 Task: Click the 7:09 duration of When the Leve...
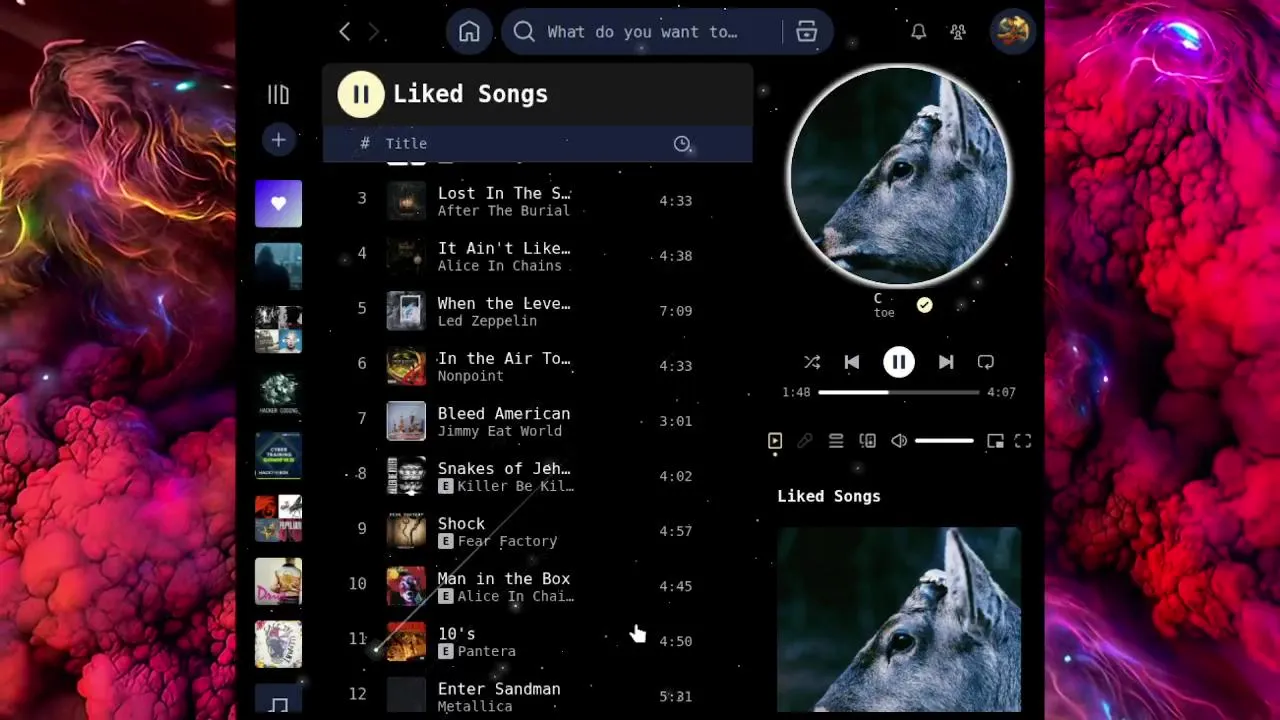click(x=676, y=311)
